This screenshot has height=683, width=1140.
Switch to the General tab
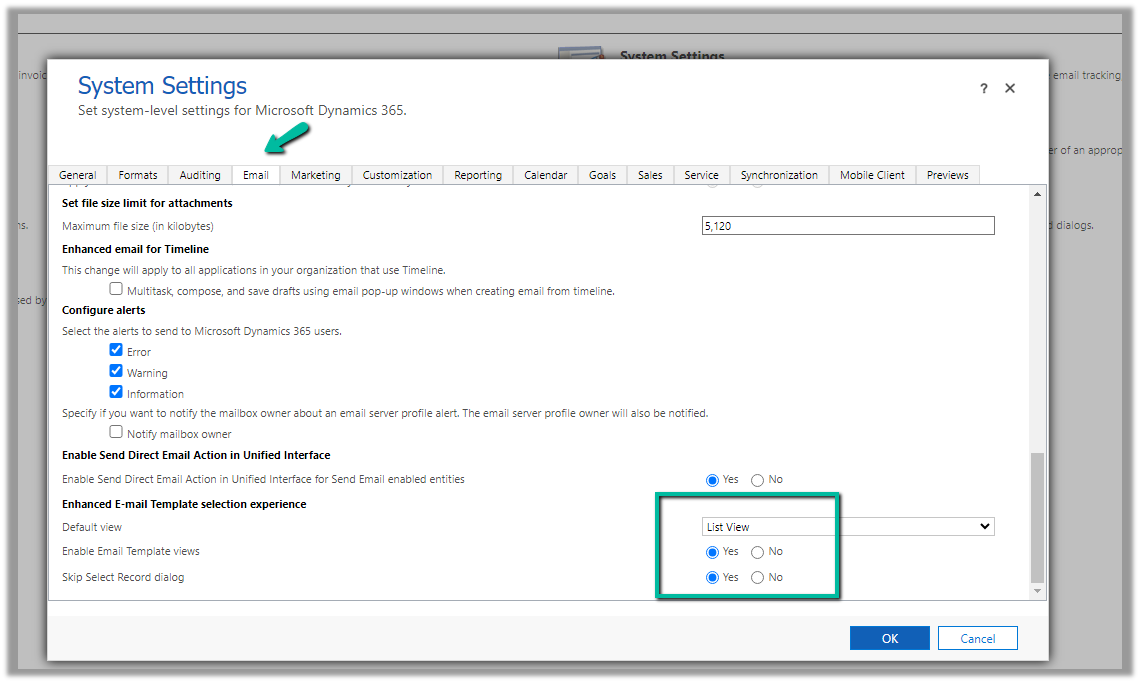pyautogui.click(x=78, y=175)
